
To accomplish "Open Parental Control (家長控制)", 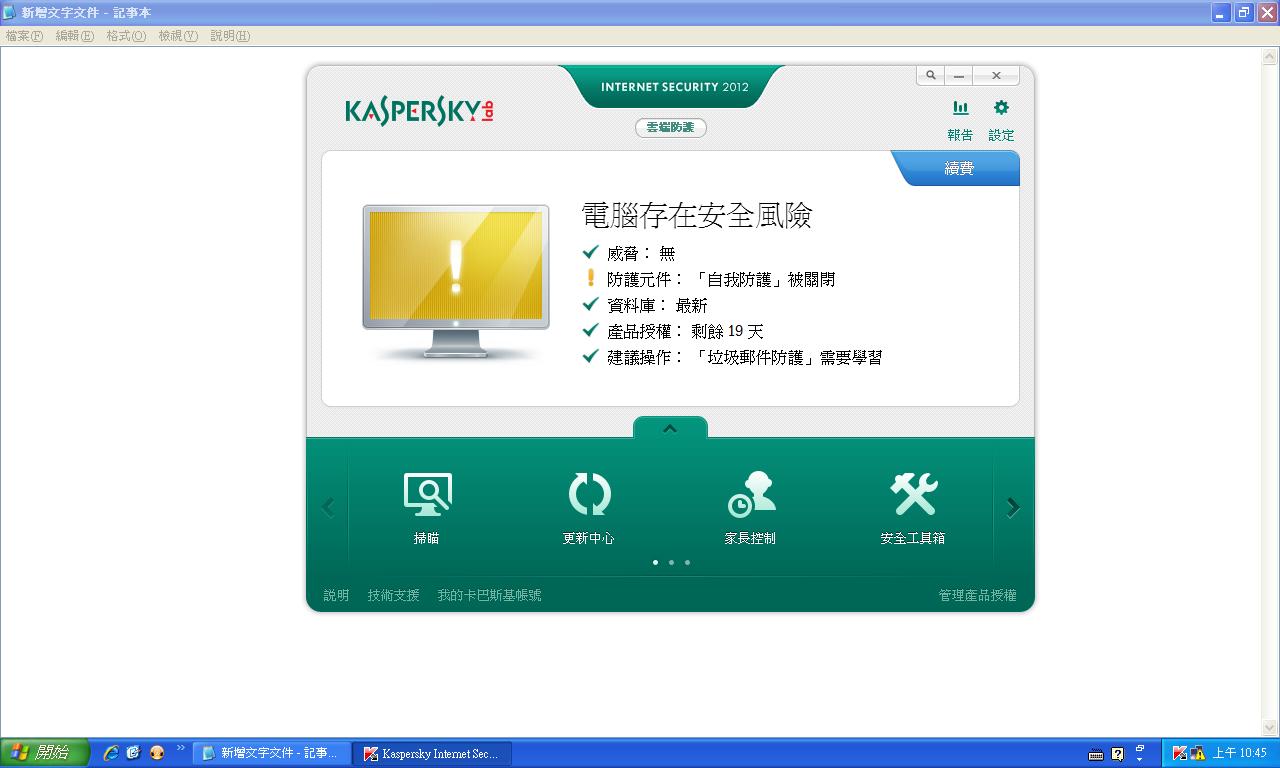I will pos(751,505).
